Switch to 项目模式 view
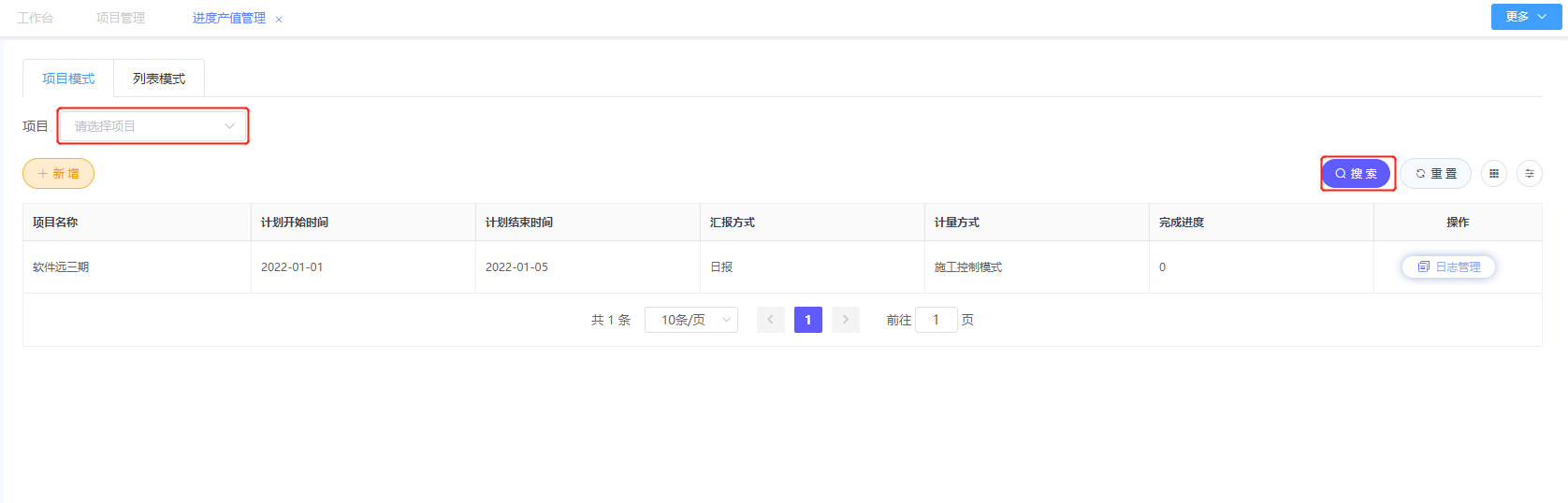This screenshot has height=503, width=1568. coord(68,79)
